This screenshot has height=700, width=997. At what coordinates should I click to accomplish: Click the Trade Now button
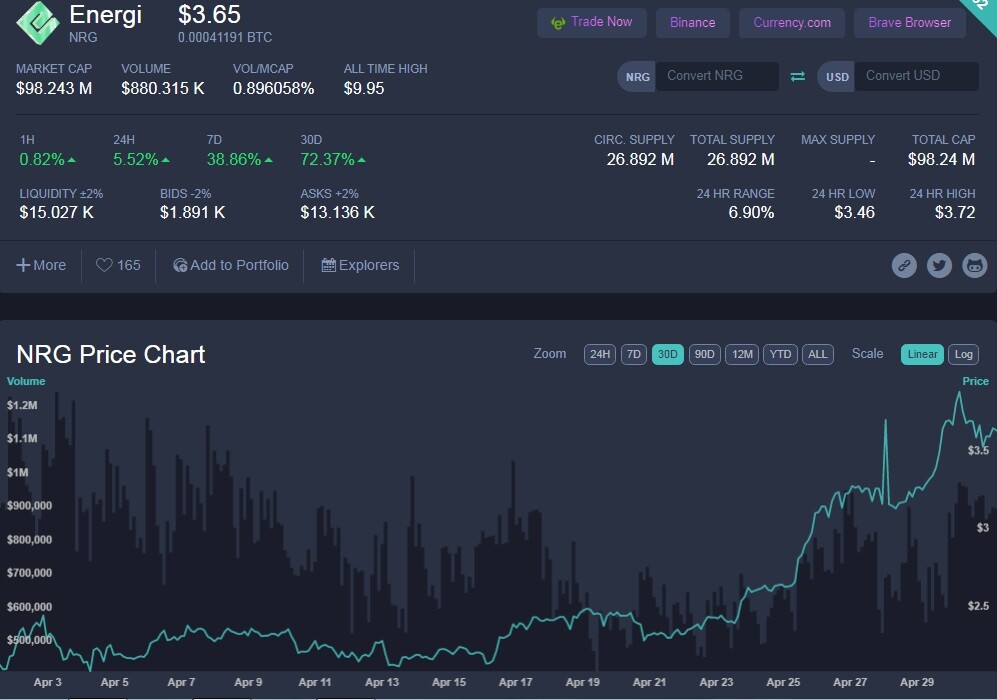[x=592, y=23]
